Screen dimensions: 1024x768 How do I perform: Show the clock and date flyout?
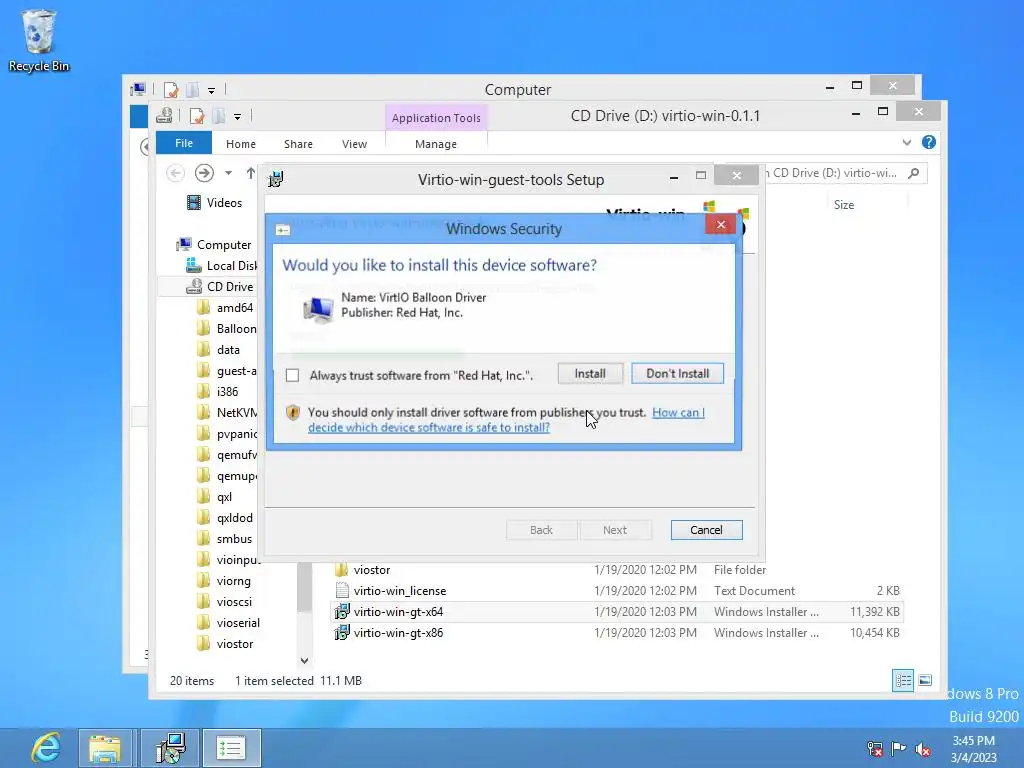(x=973, y=748)
